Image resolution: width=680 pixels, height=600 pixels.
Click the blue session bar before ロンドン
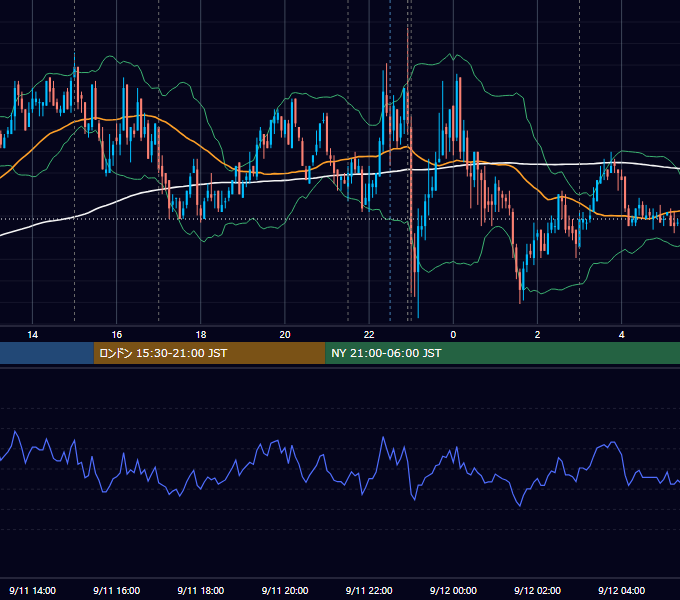point(47,353)
